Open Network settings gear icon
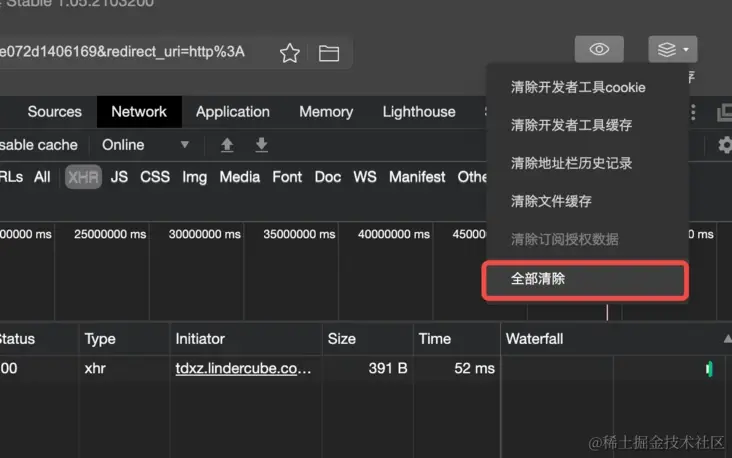 (725, 145)
